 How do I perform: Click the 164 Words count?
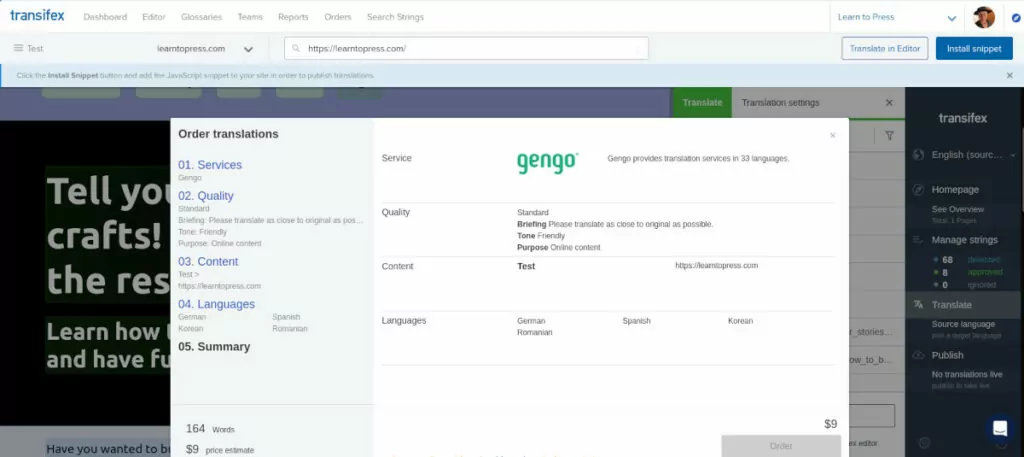point(210,429)
